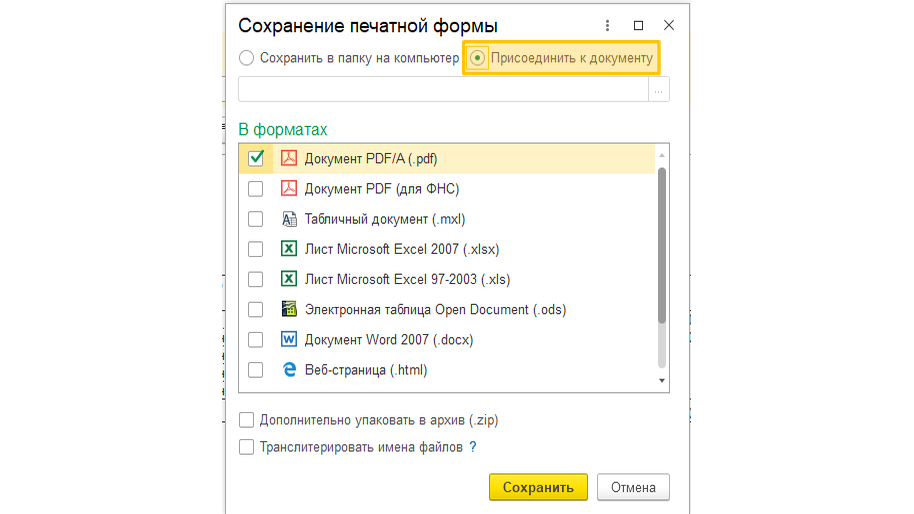Close the Сохранение печатной формы dialog
This screenshot has height=514, width=914.
(x=669, y=25)
